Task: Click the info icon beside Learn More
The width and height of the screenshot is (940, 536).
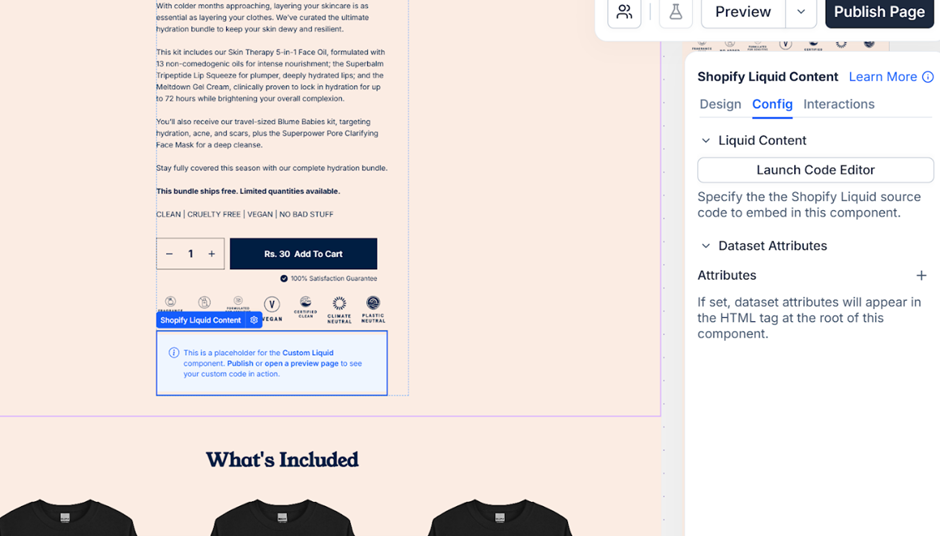Action: (927, 77)
